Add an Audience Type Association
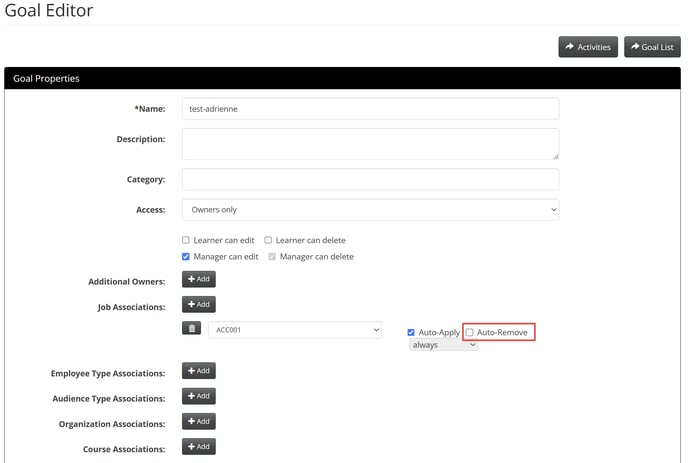 (x=199, y=396)
